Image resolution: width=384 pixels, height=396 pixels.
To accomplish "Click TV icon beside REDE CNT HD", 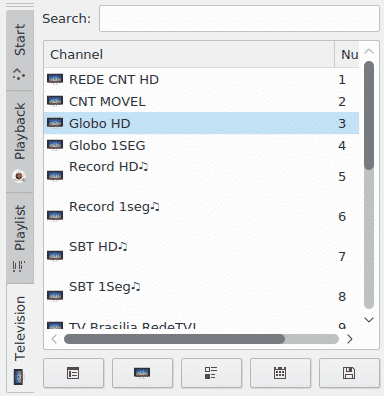I will (55, 79).
